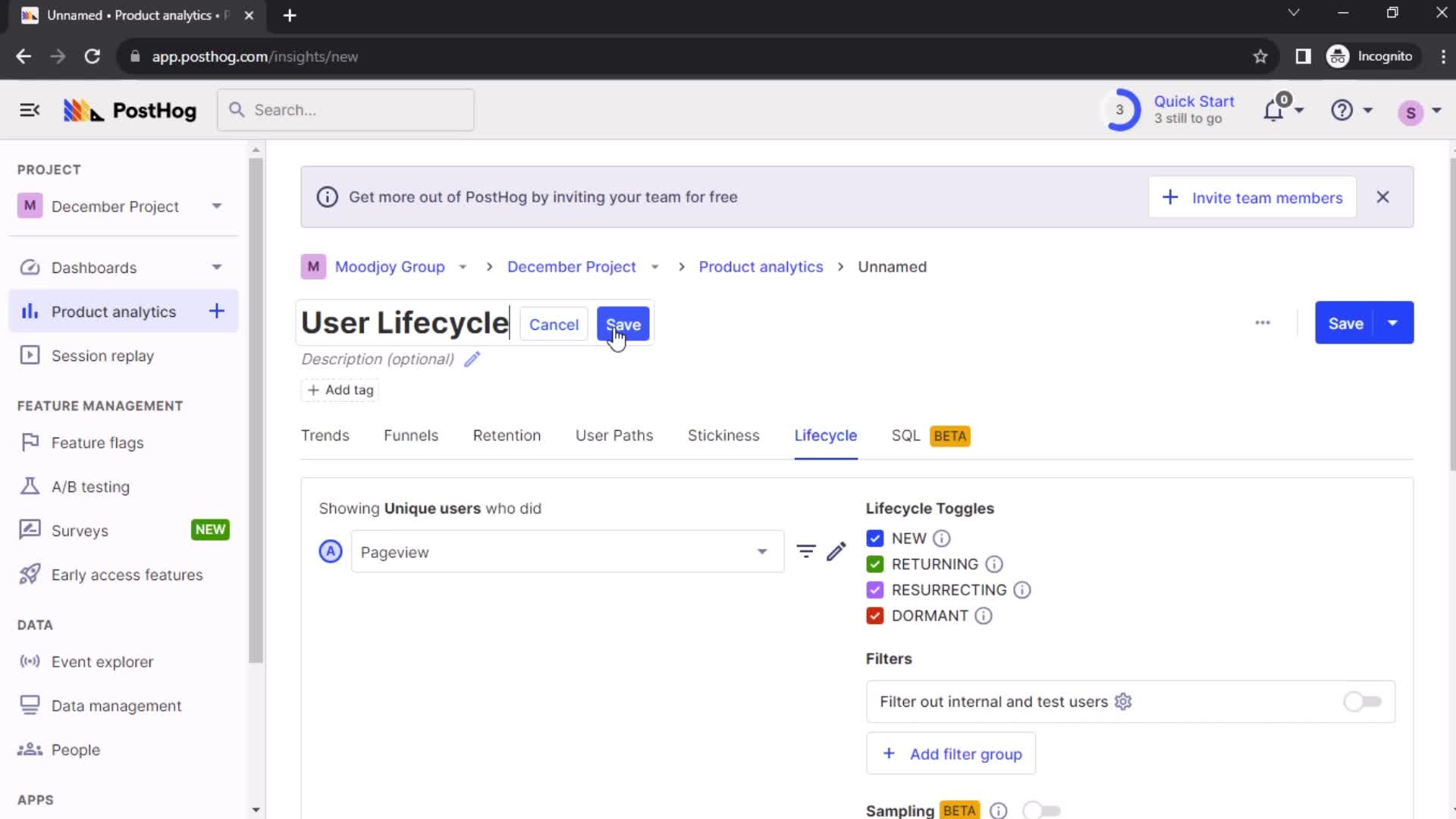
Task: Click Invite team members
Action: 1252,197
